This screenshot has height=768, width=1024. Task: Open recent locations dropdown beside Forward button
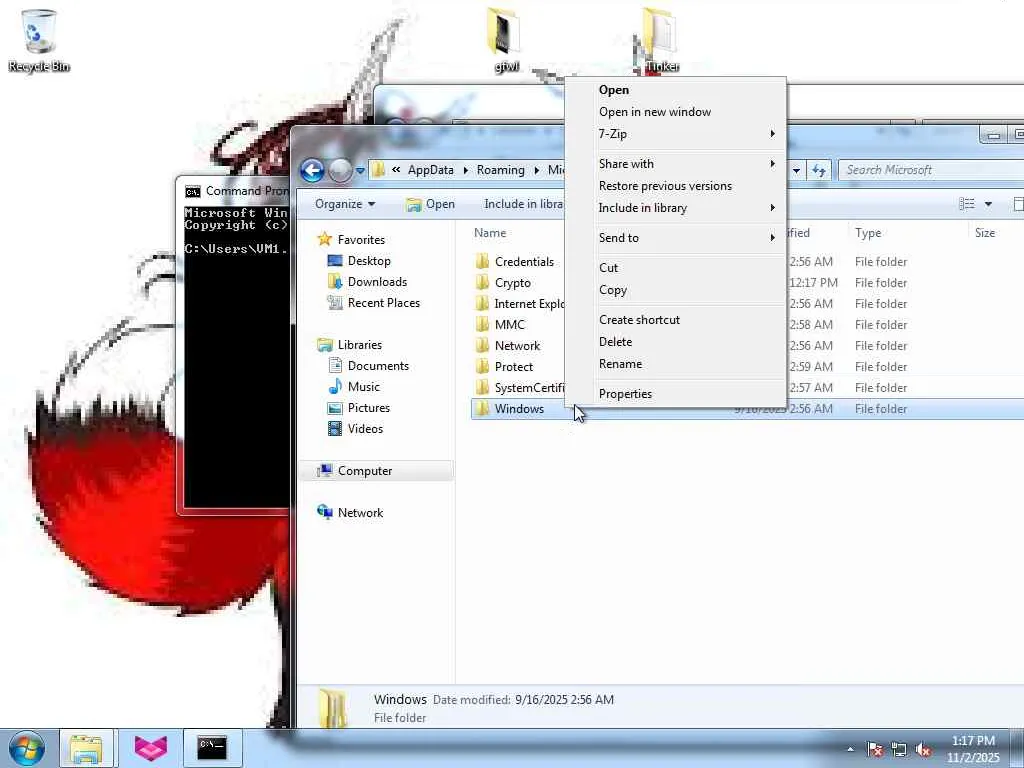click(360, 170)
